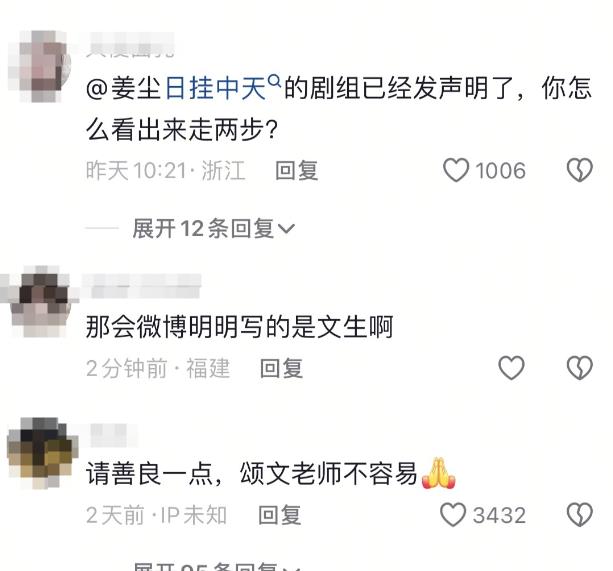The image size is (613, 571).
Task: Dislike the 颂文老师 comment with broken heart
Action: click(580, 515)
